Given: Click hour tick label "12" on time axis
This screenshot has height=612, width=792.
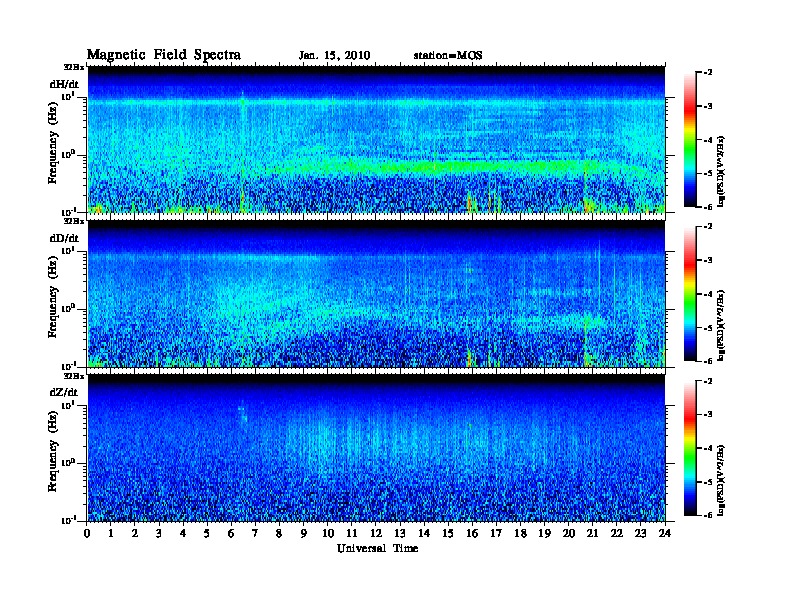Looking at the screenshot, I should click(376, 533).
